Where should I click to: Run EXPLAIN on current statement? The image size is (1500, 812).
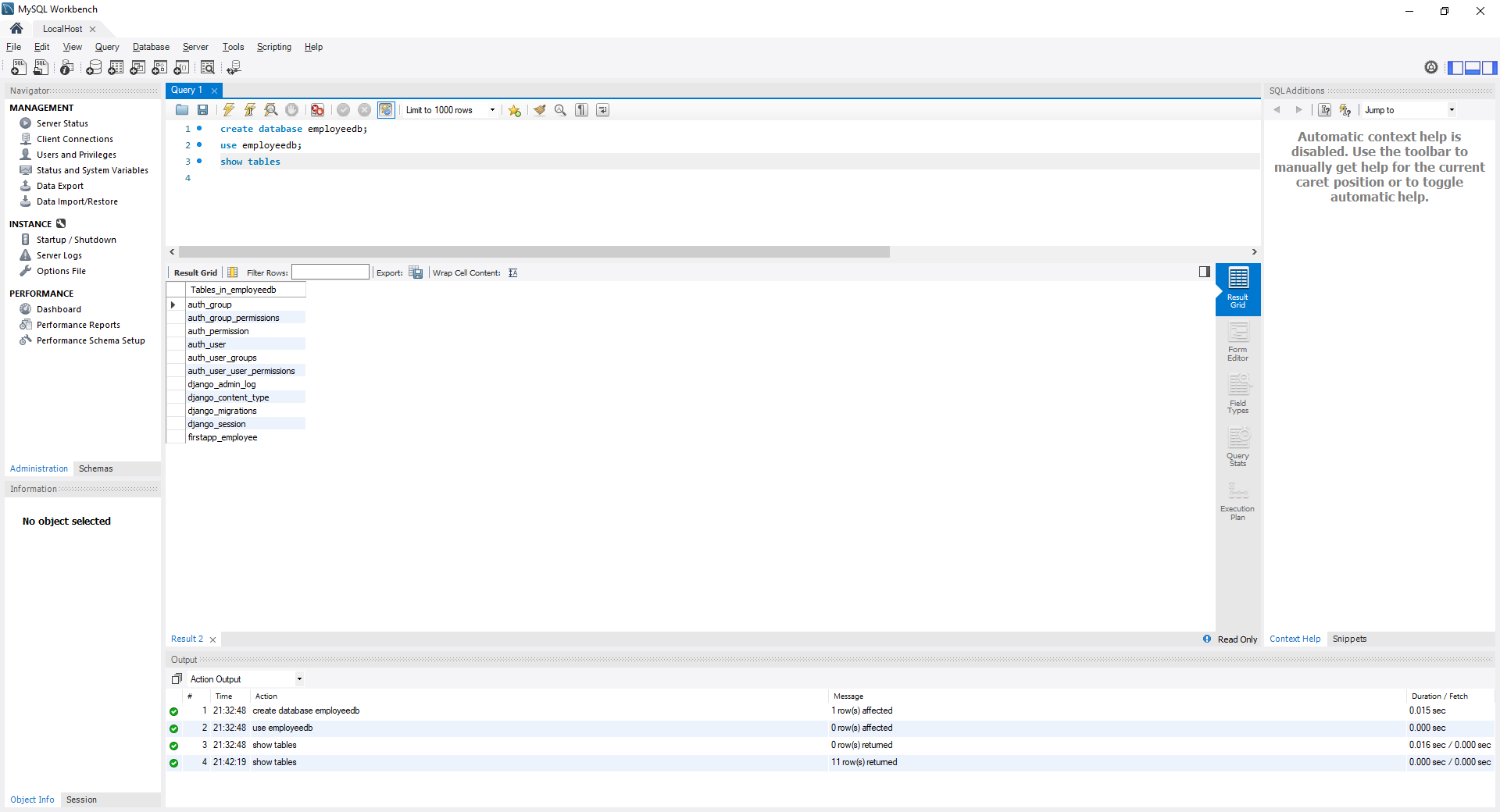(271, 110)
